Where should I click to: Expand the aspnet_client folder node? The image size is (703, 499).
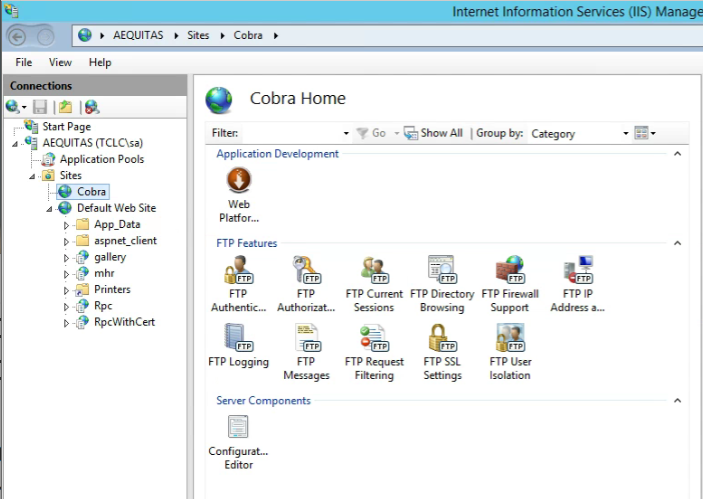coord(66,241)
